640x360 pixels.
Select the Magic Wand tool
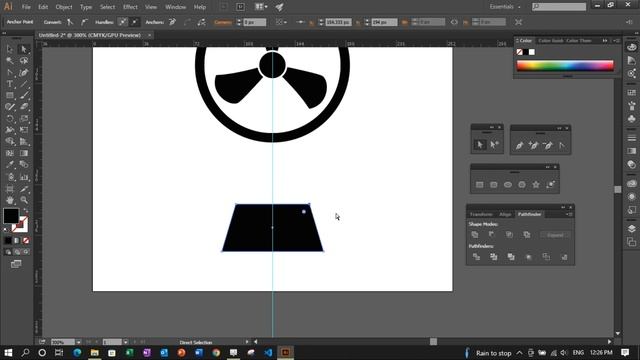(10, 60)
